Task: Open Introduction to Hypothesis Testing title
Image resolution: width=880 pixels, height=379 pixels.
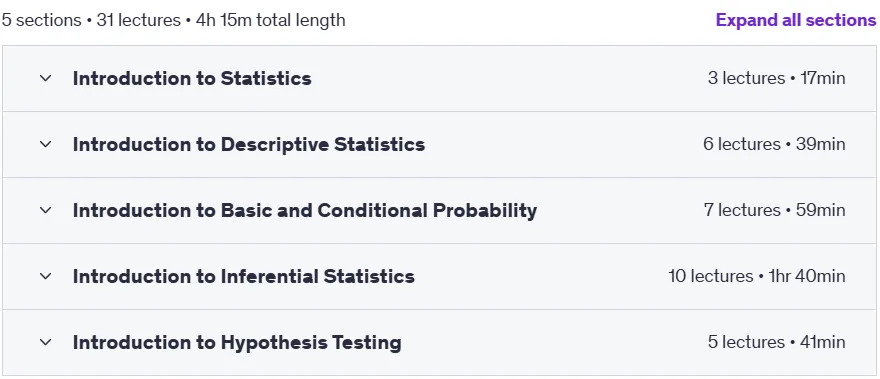Action: [x=237, y=342]
